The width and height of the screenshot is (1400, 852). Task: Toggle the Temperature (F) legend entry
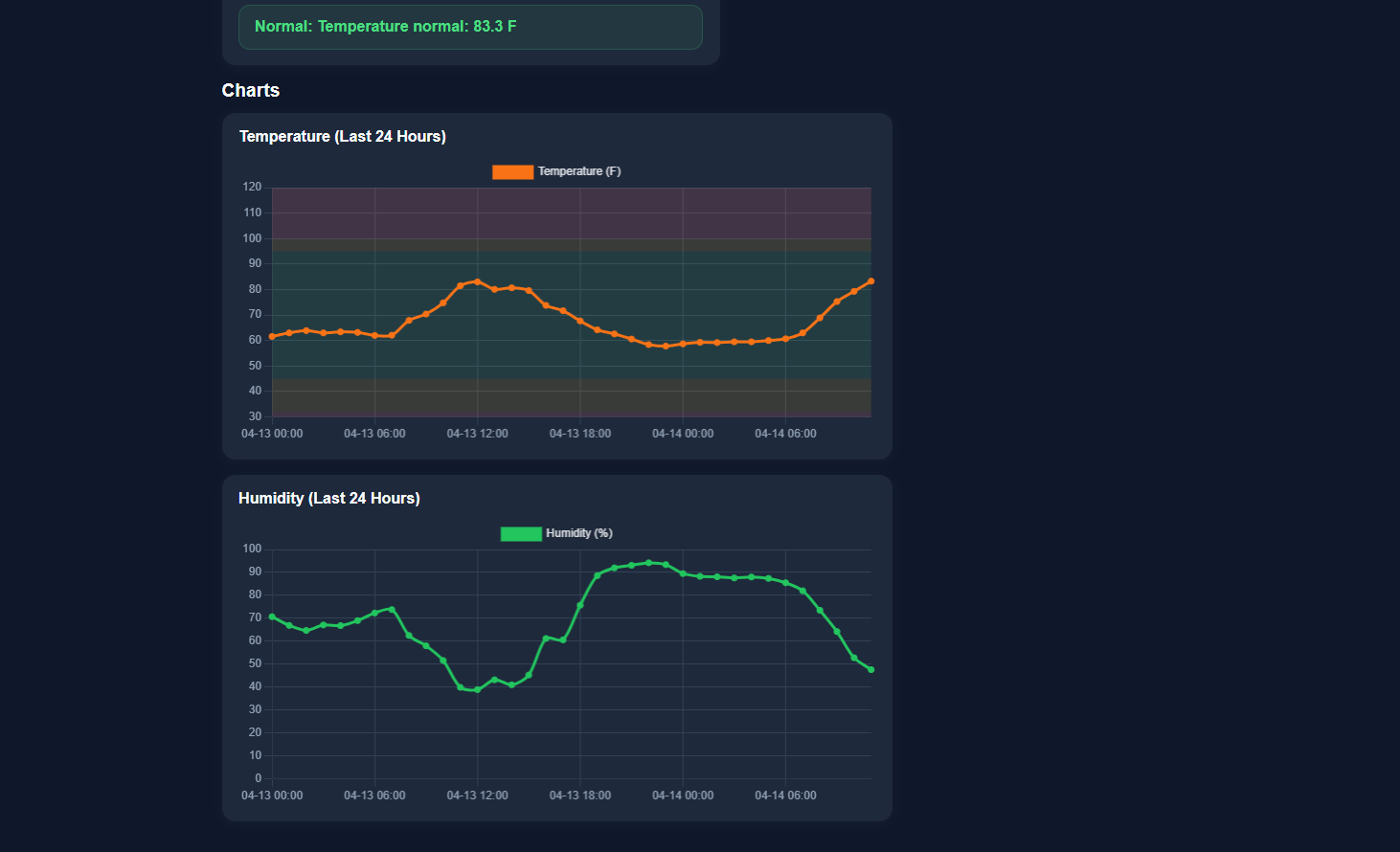pyautogui.click(x=555, y=170)
